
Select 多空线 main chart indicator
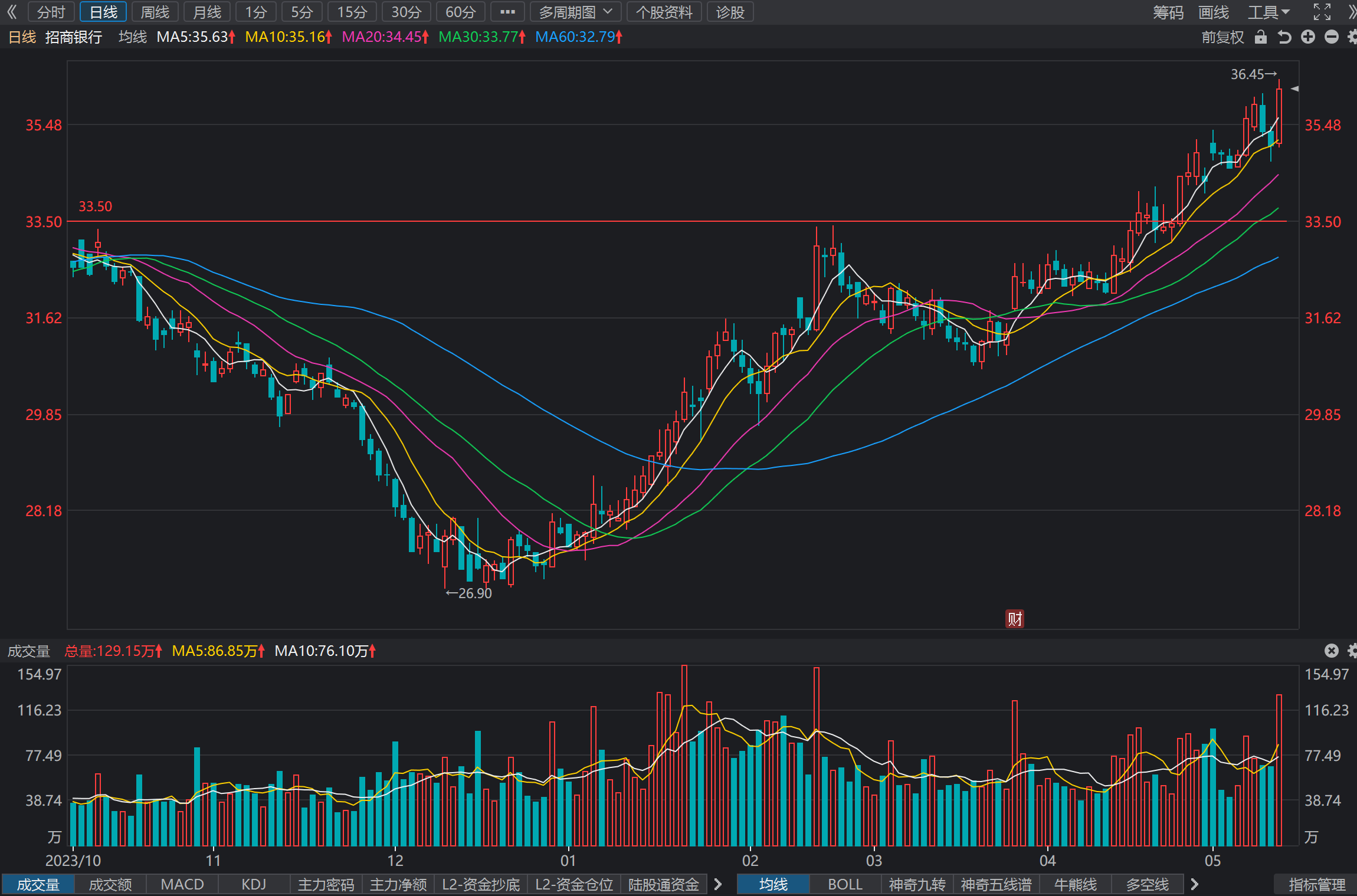point(1148,885)
